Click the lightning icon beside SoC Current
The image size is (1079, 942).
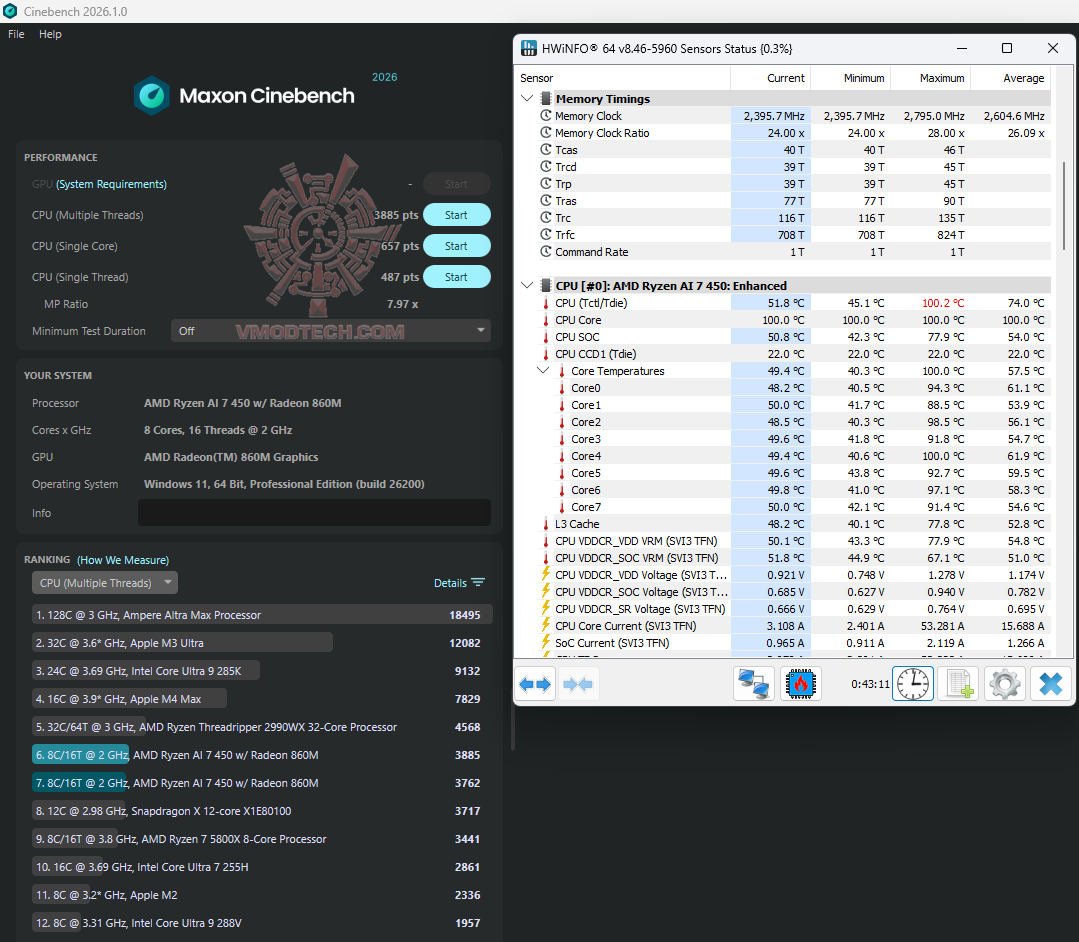click(x=546, y=643)
